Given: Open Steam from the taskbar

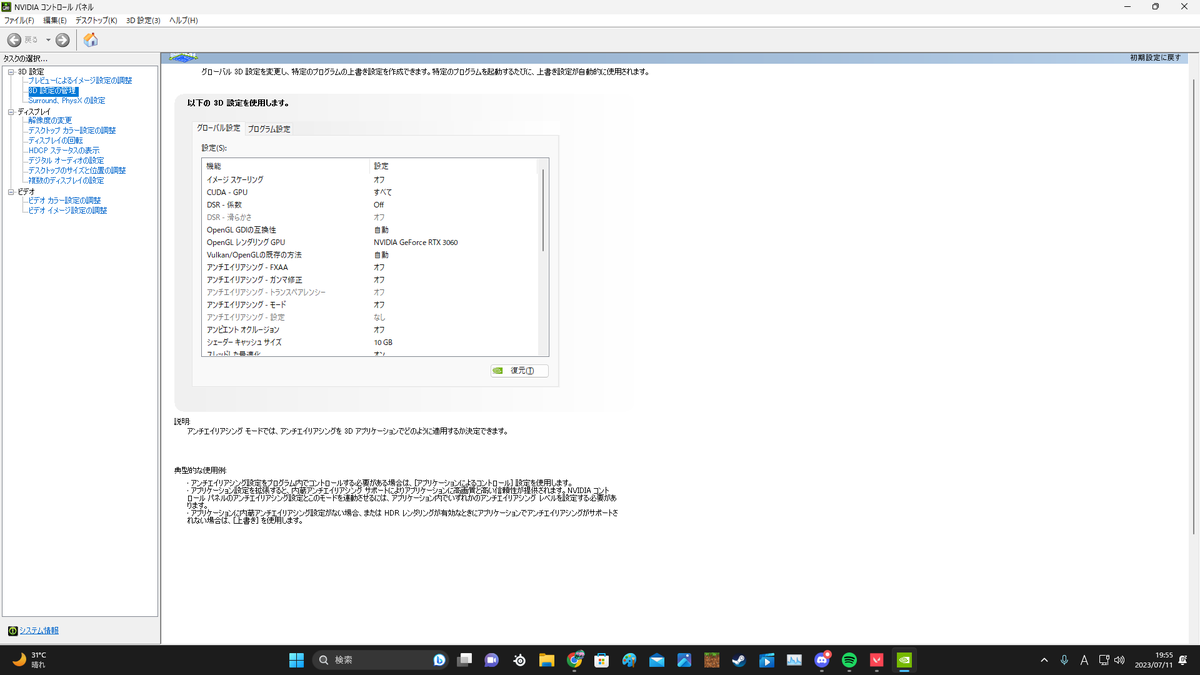Looking at the screenshot, I should tap(739, 660).
